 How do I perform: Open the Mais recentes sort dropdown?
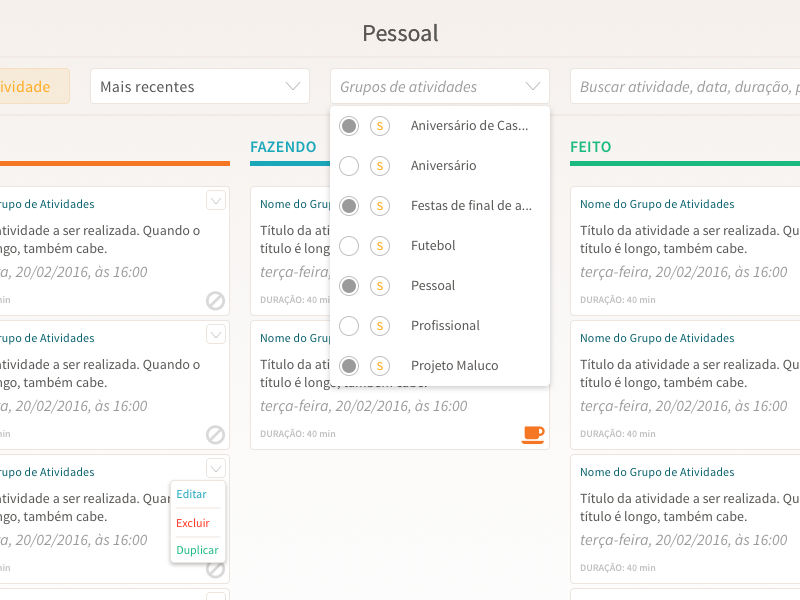pos(200,87)
